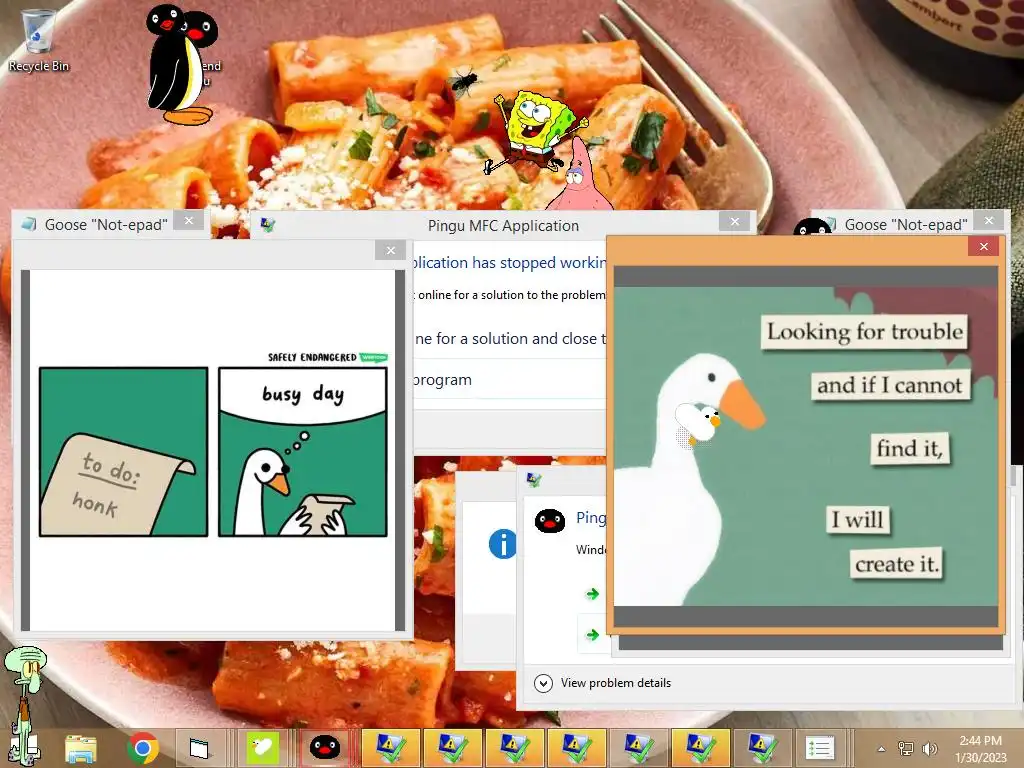Click the "to do: honk" comic panel
1024x768 pixels.
[123, 452]
